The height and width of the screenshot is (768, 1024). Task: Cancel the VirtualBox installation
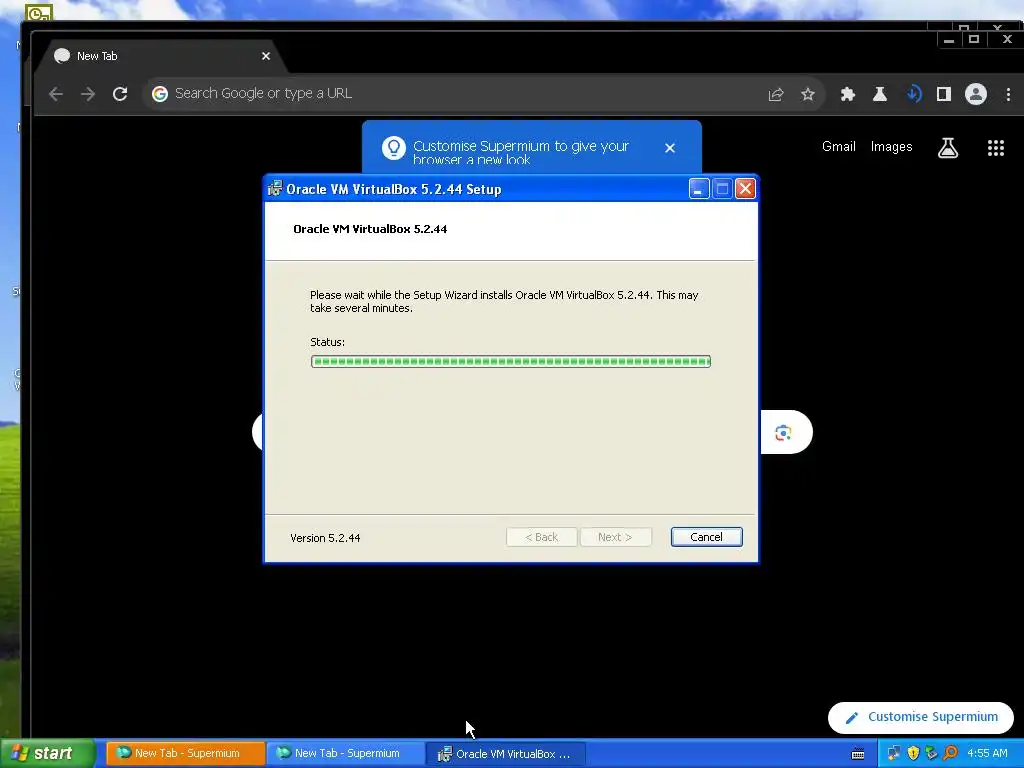tap(707, 537)
